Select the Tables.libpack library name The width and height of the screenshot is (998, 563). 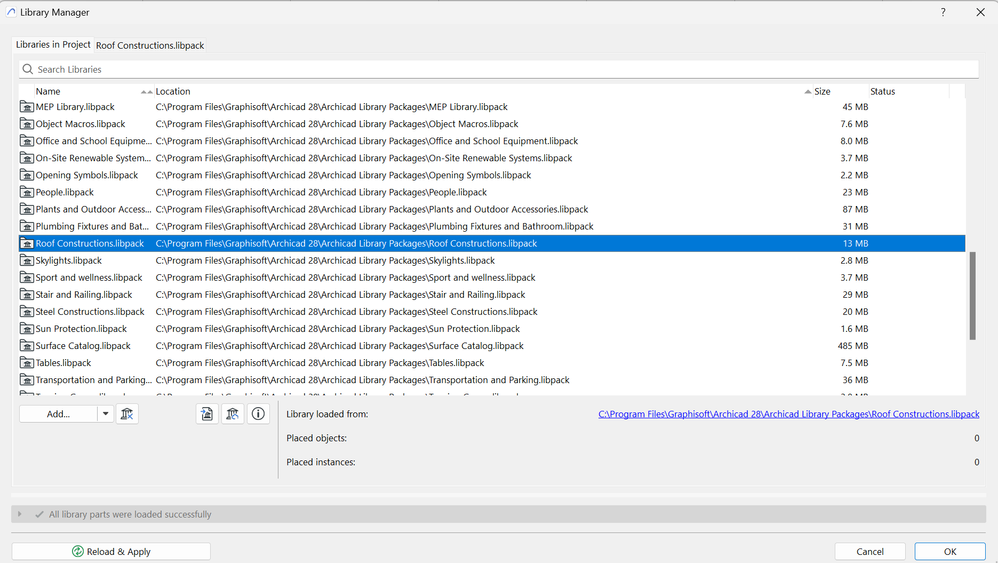[63, 363]
